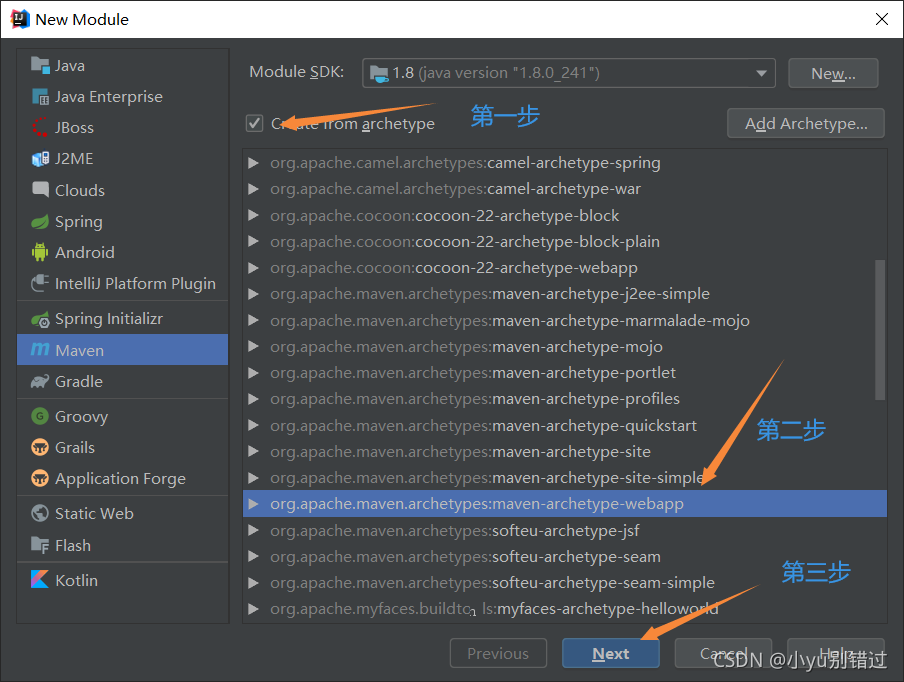Image resolution: width=904 pixels, height=682 pixels.
Task: Click the IntelliJ Platform Plugin icon
Action: click(40, 283)
